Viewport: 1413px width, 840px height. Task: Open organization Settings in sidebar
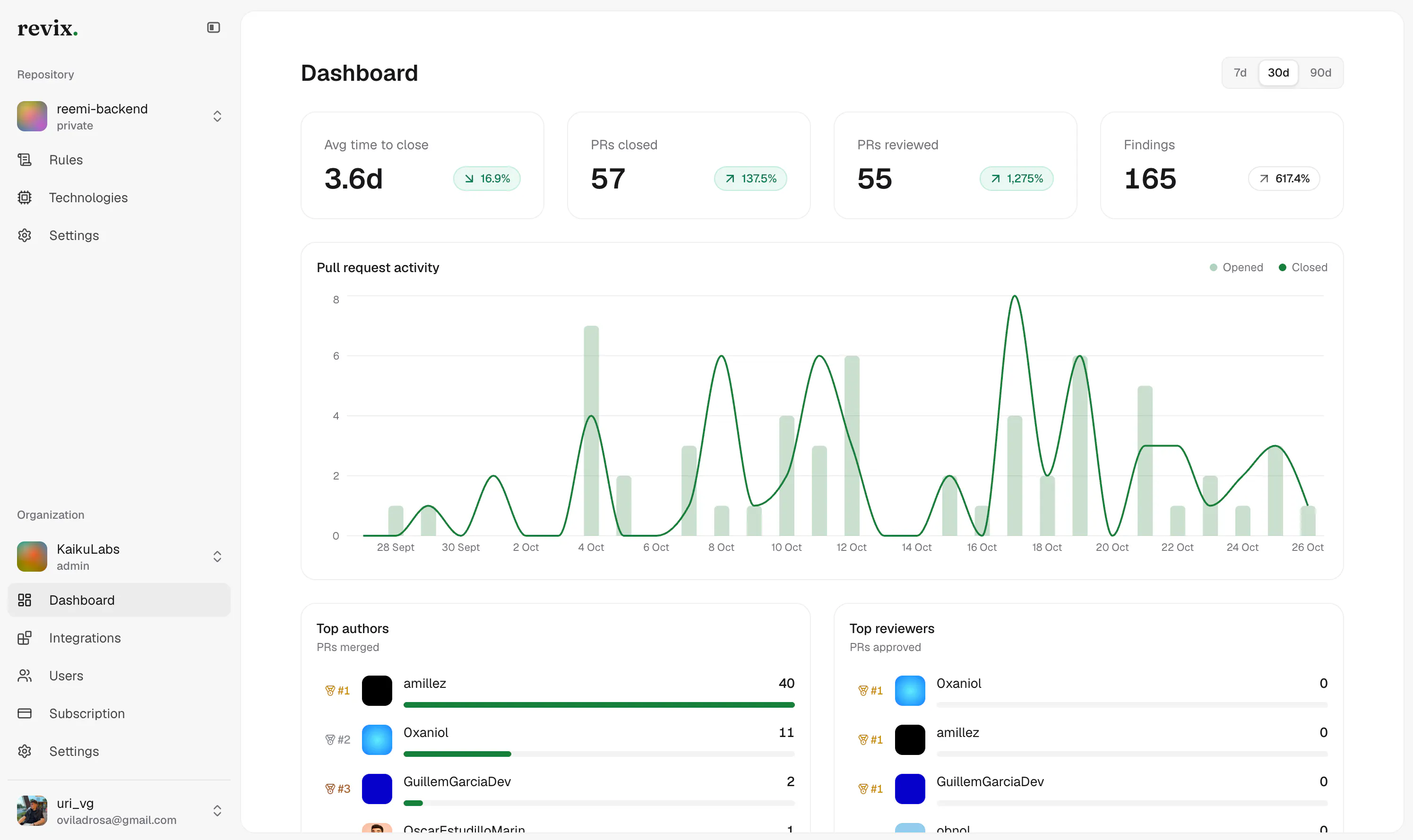(x=119, y=751)
